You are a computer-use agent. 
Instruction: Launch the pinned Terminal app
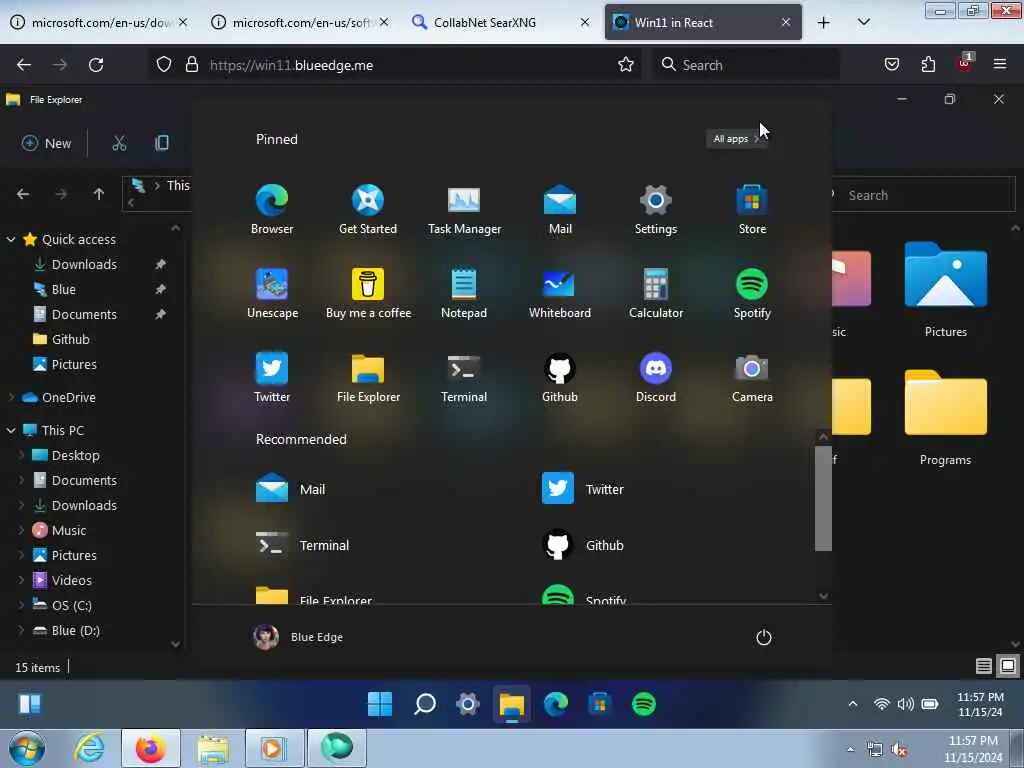click(x=464, y=377)
